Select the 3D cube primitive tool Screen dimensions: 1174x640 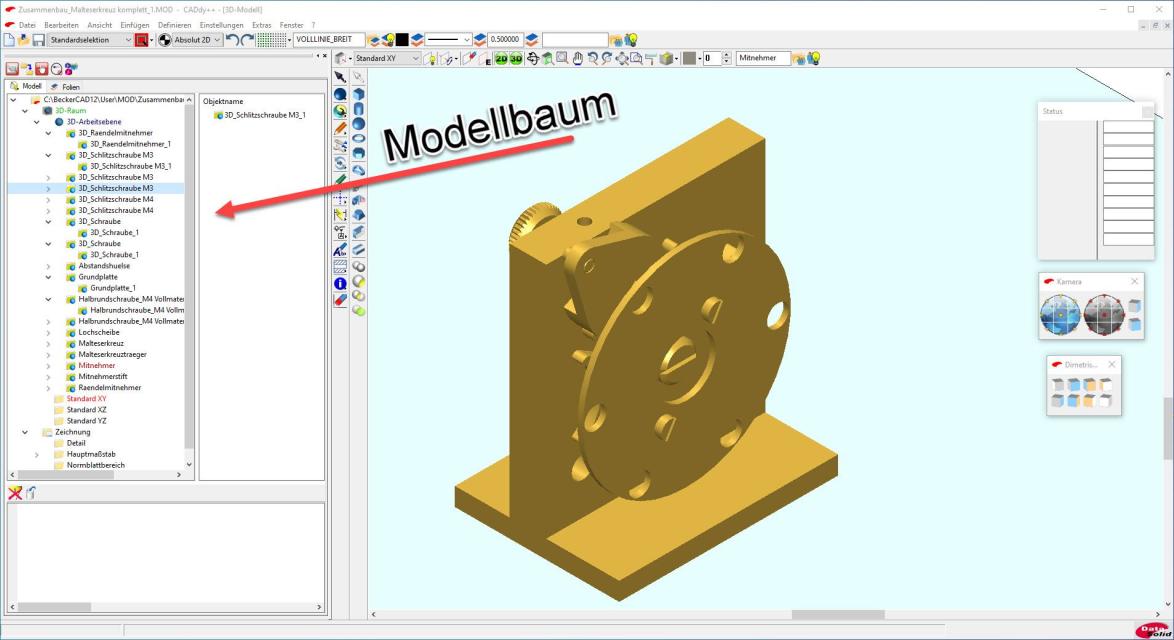pos(358,94)
